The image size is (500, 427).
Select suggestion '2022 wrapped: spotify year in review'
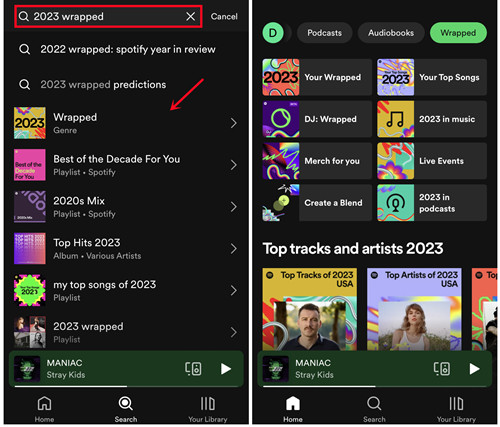point(126,49)
